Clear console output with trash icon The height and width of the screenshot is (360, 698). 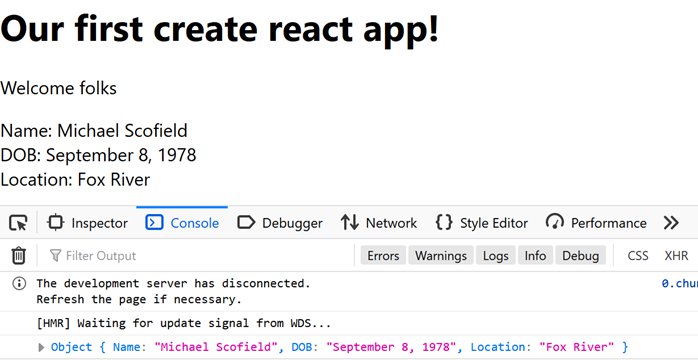click(19, 255)
